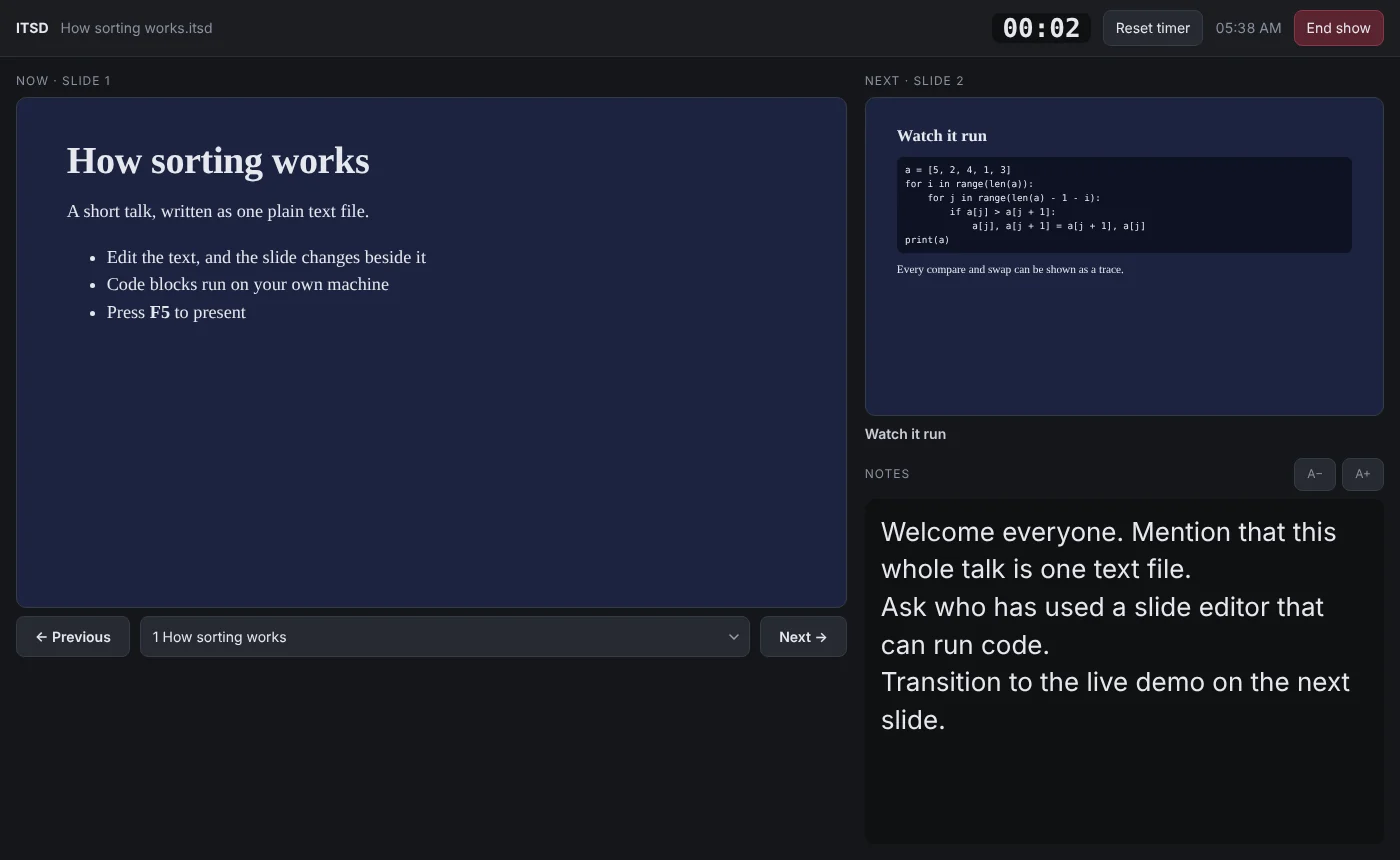Click the Previous slide button
1400x860 pixels.
(x=73, y=637)
